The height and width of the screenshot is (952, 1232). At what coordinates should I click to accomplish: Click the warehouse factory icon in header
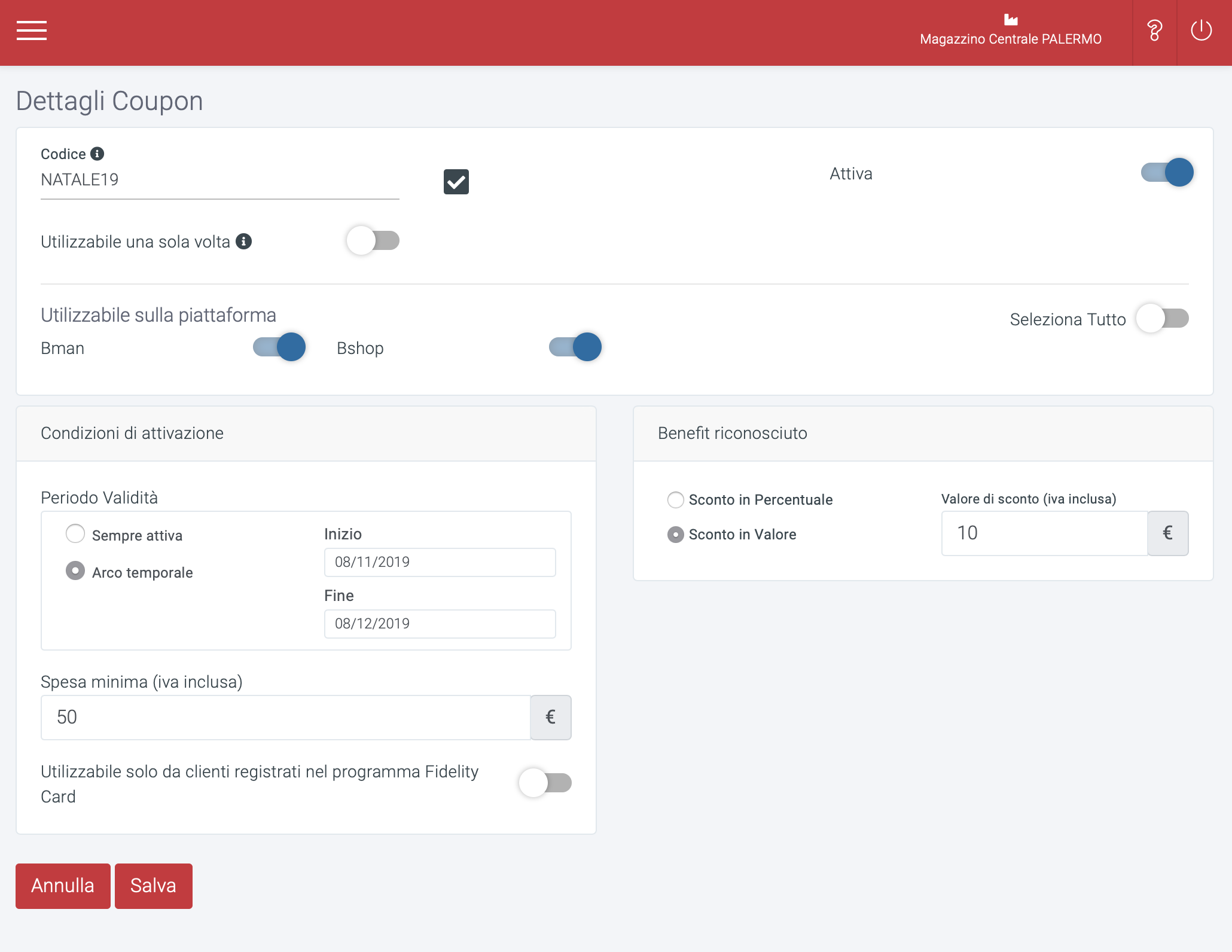pos(1011,20)
